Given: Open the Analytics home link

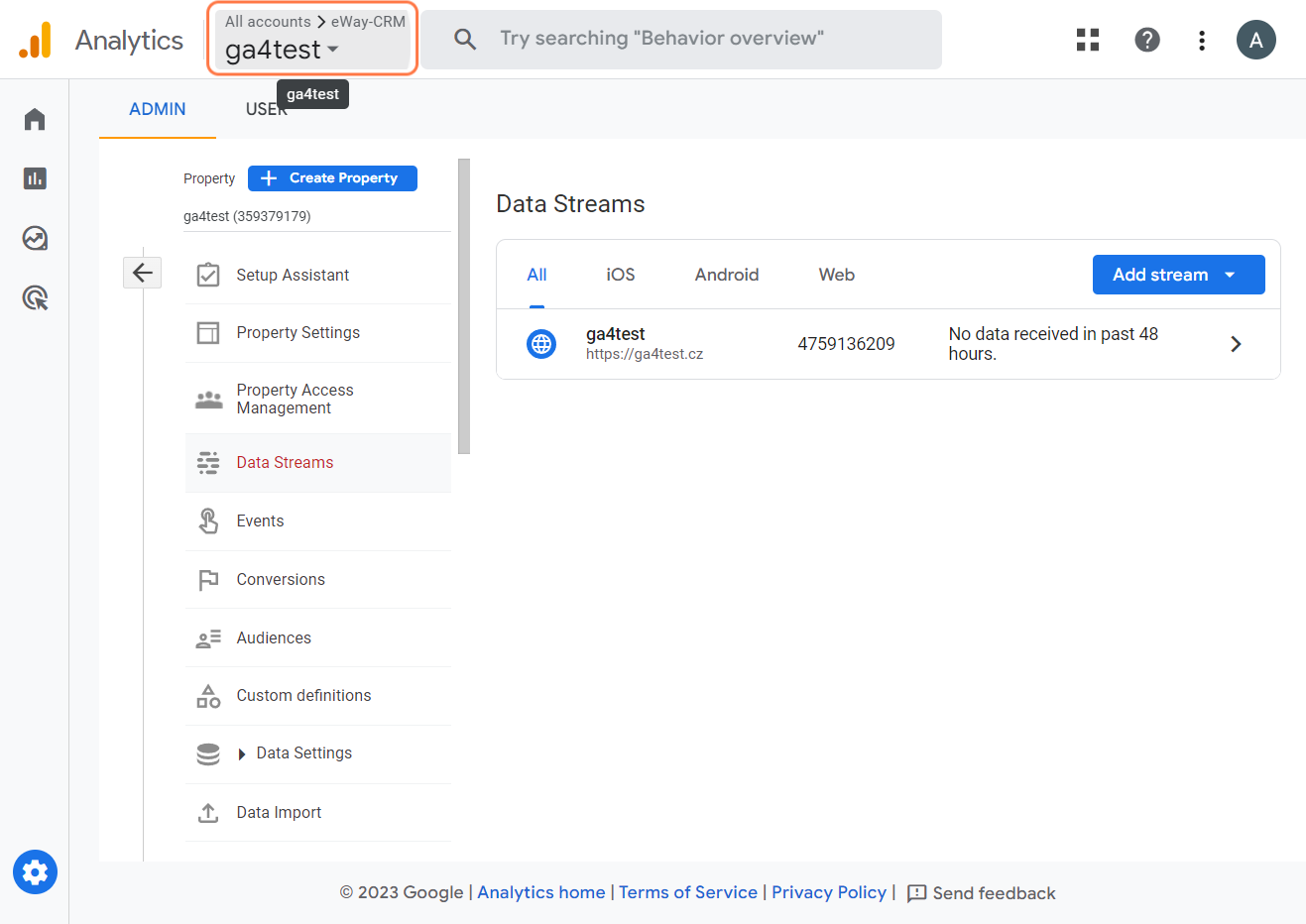Looking at the screenshot, I should point(541,892).
